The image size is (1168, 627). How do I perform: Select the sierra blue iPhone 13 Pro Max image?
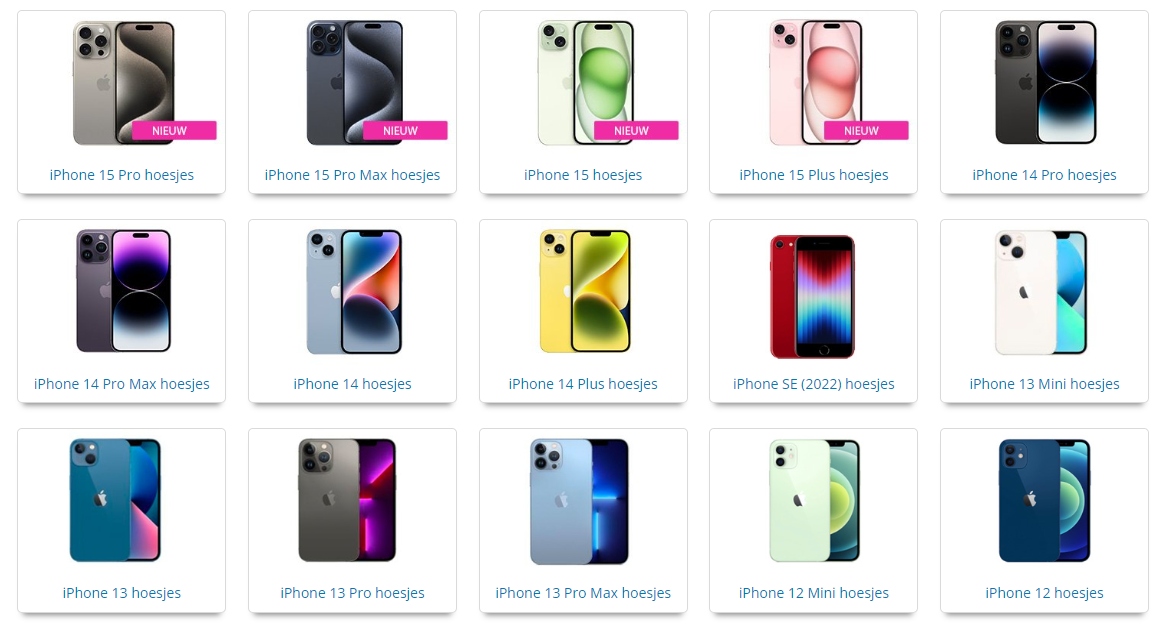[x=580, y=501]
